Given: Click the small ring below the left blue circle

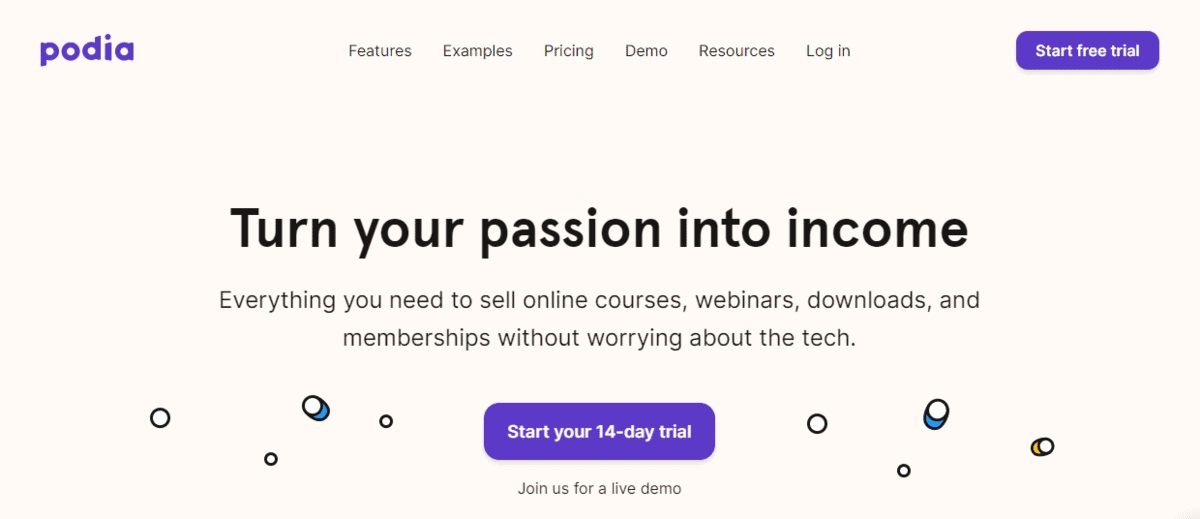Looking at the screenshot, I should [x=271, y=459].
